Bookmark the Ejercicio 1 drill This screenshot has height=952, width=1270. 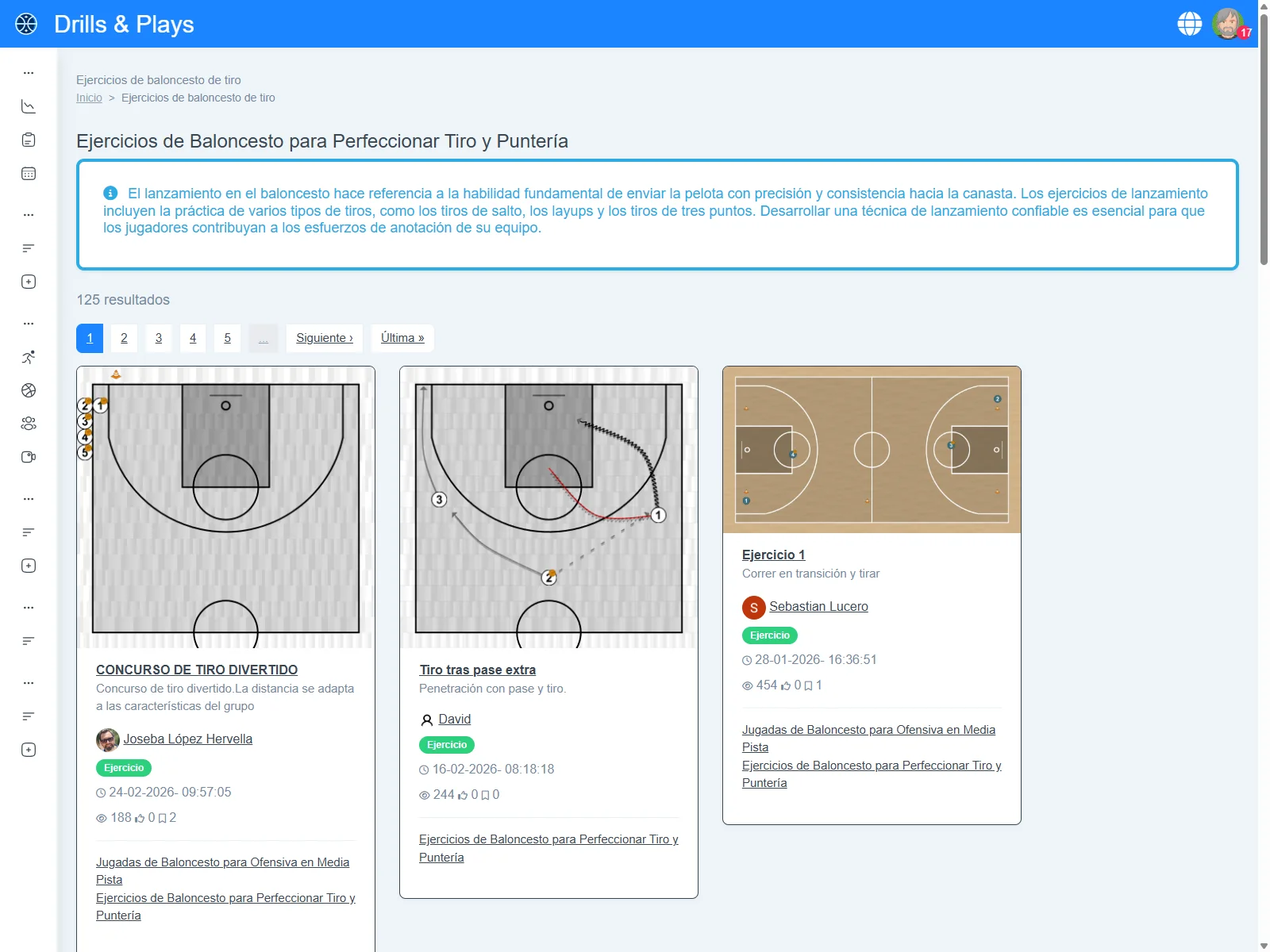809,685
